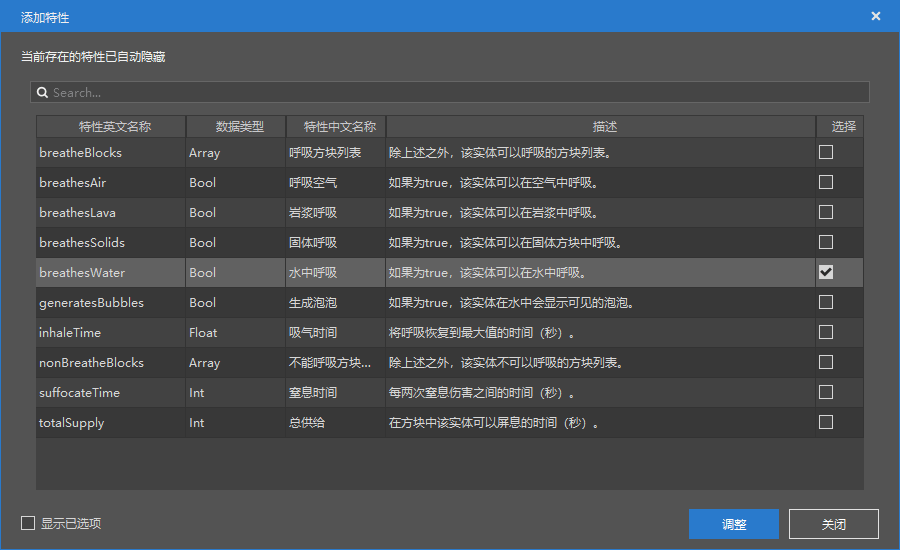Sort by 特性中文名称 column header

coord(336,126)
